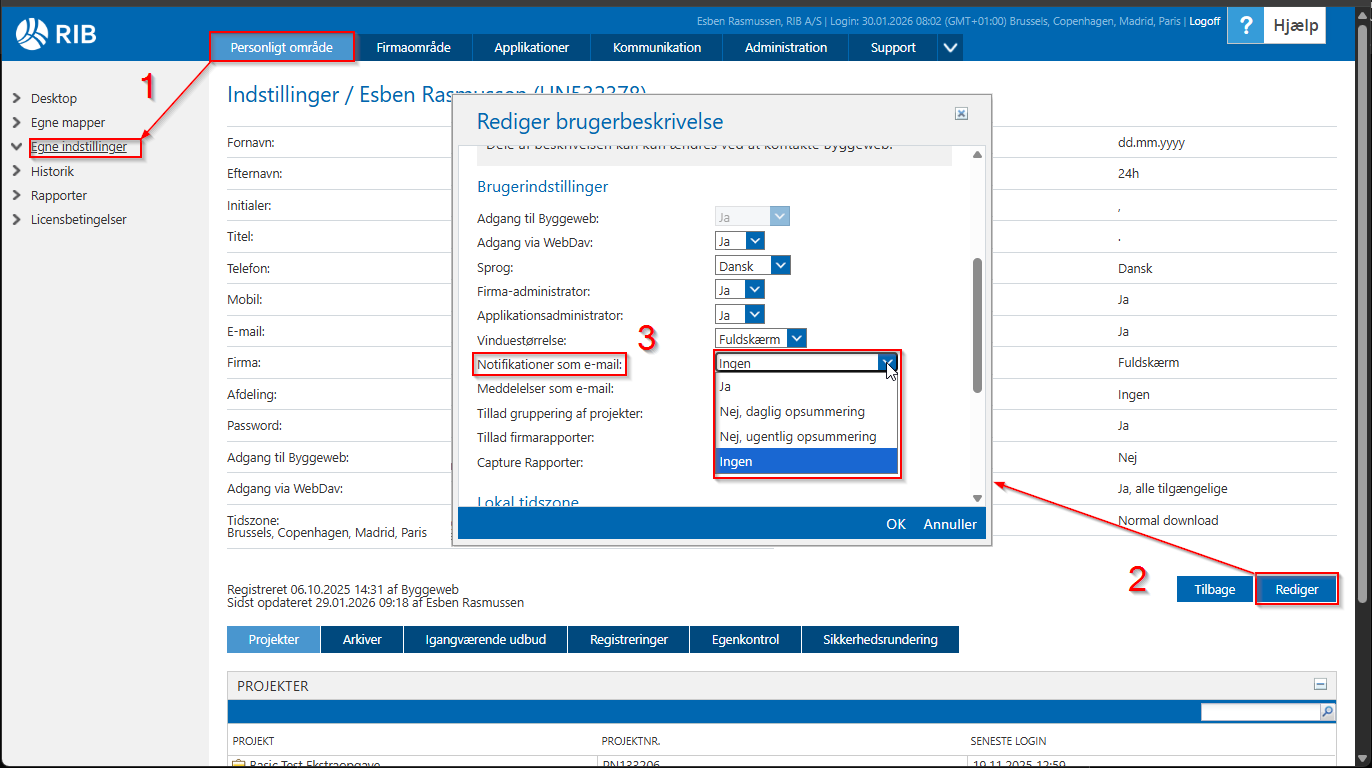The height and width of the screenshot is (768, 1372).
Task: Choose the highlighted Ingen option
Action: (x=806, y=461)
